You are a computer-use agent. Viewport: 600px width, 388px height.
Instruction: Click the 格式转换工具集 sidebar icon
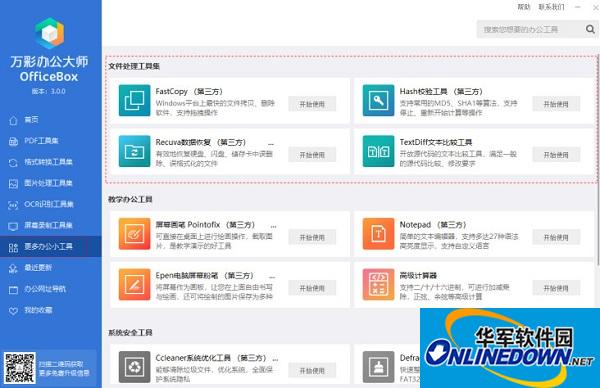(x=13, y=163)
